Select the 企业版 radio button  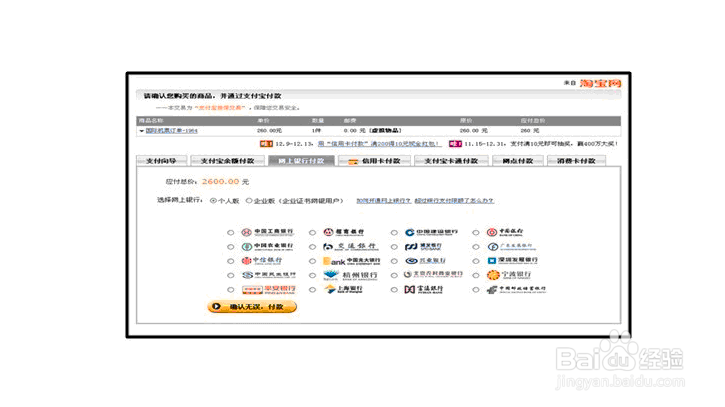[x=249, y=201]
